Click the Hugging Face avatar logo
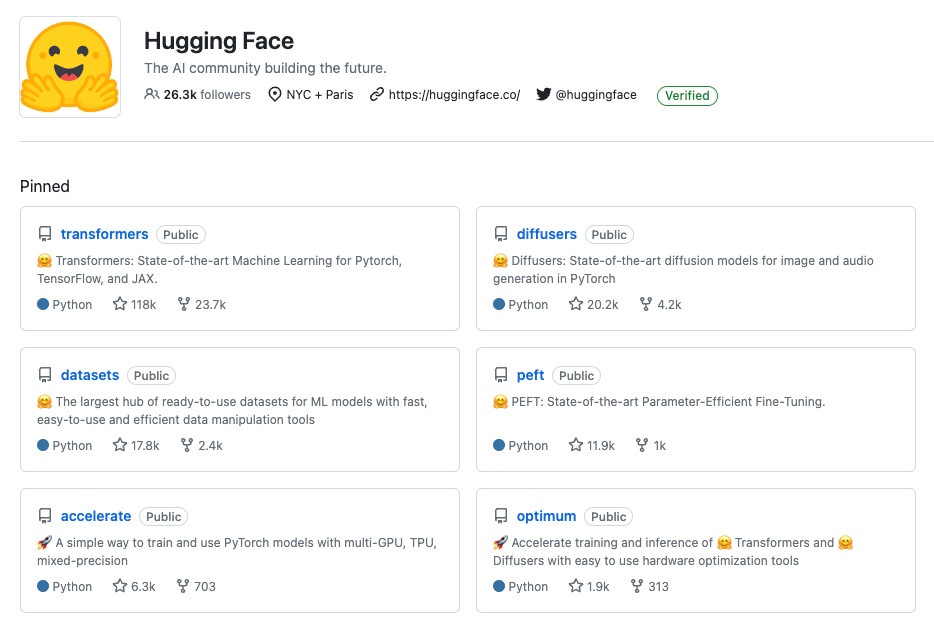This screenshot has width=934, height=628. (70, 67)
